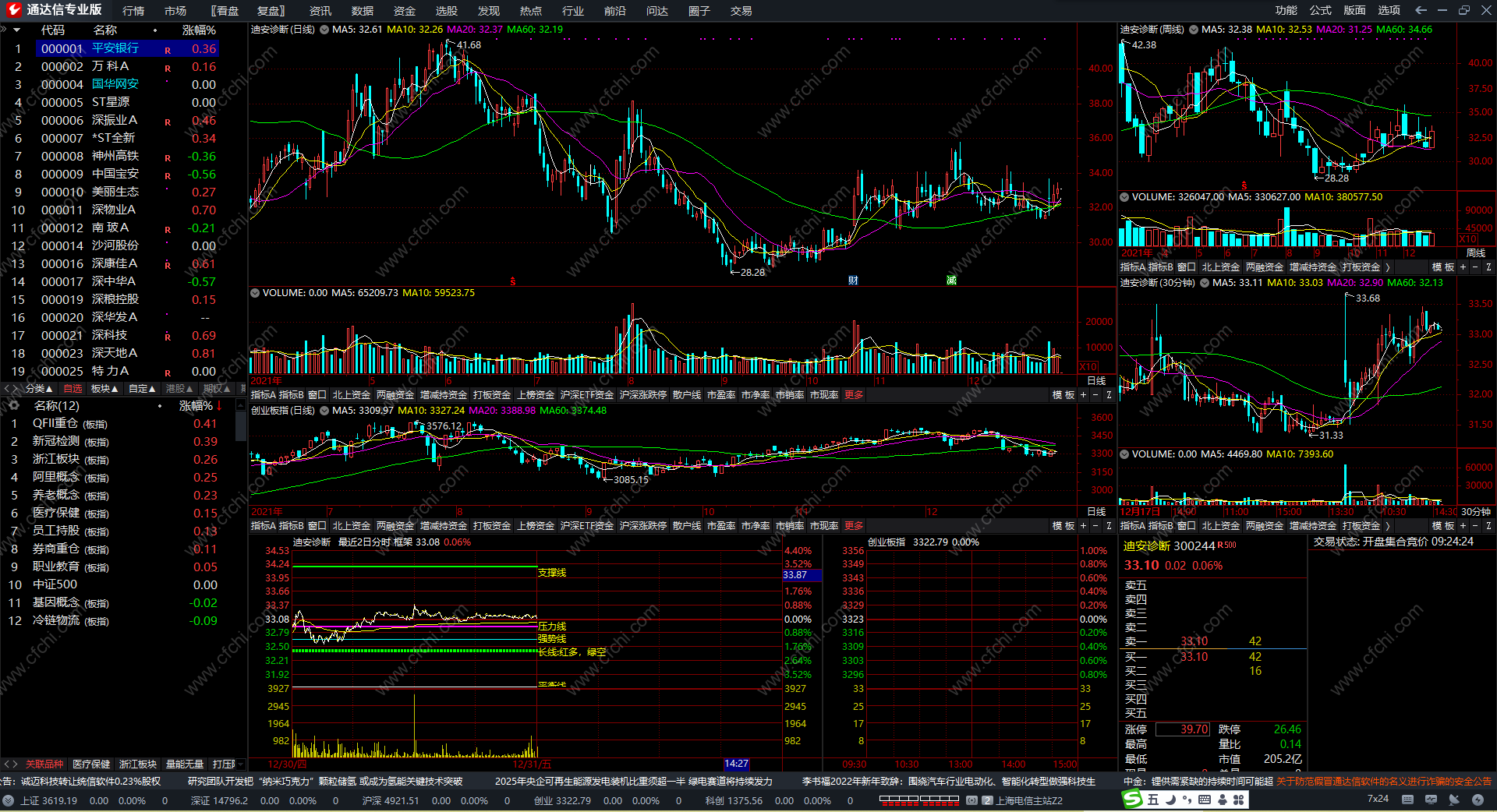The image size is (1497, 812).
Task: Click plus button under the weekly chart
Action: click(1463, 267)
